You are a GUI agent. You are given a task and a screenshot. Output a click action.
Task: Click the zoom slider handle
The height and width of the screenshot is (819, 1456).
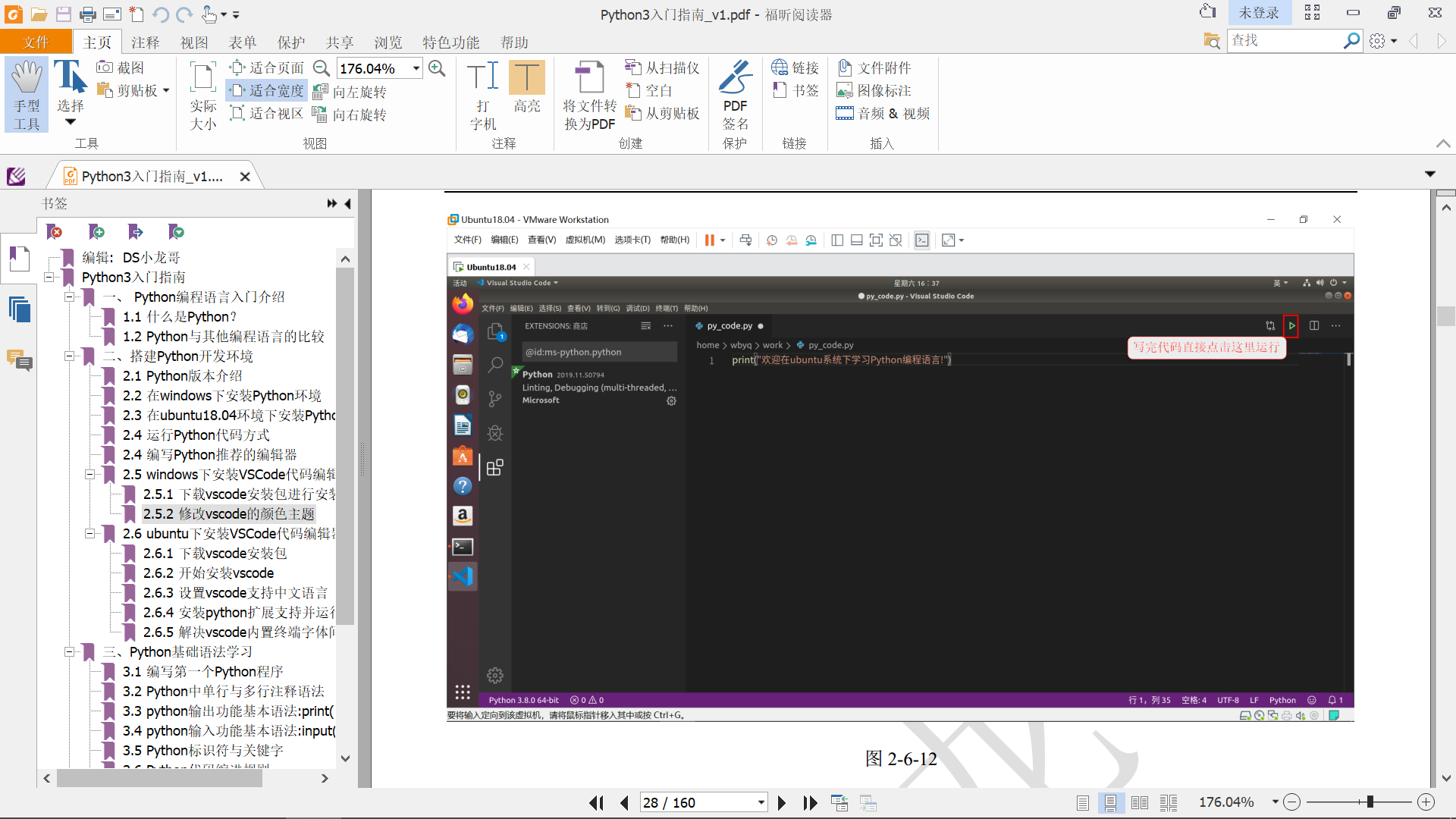1370,802
